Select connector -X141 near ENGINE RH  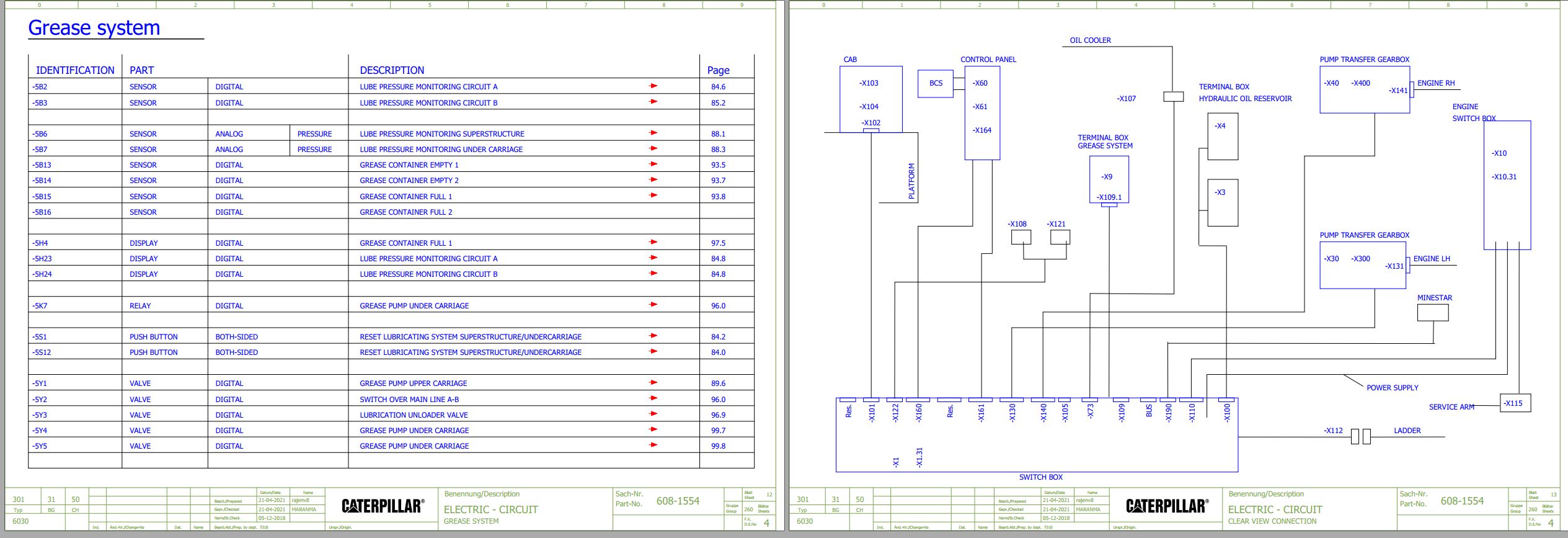1398,91
